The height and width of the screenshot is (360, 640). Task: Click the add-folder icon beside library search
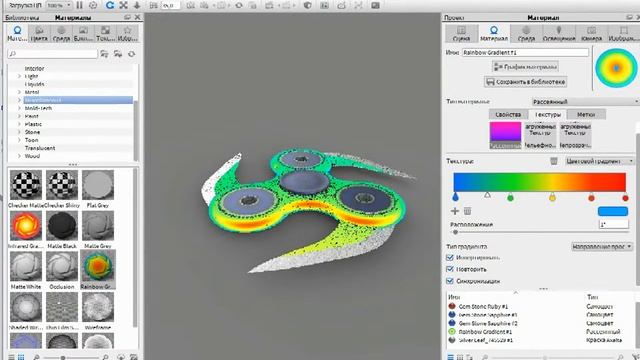[104, 54]
